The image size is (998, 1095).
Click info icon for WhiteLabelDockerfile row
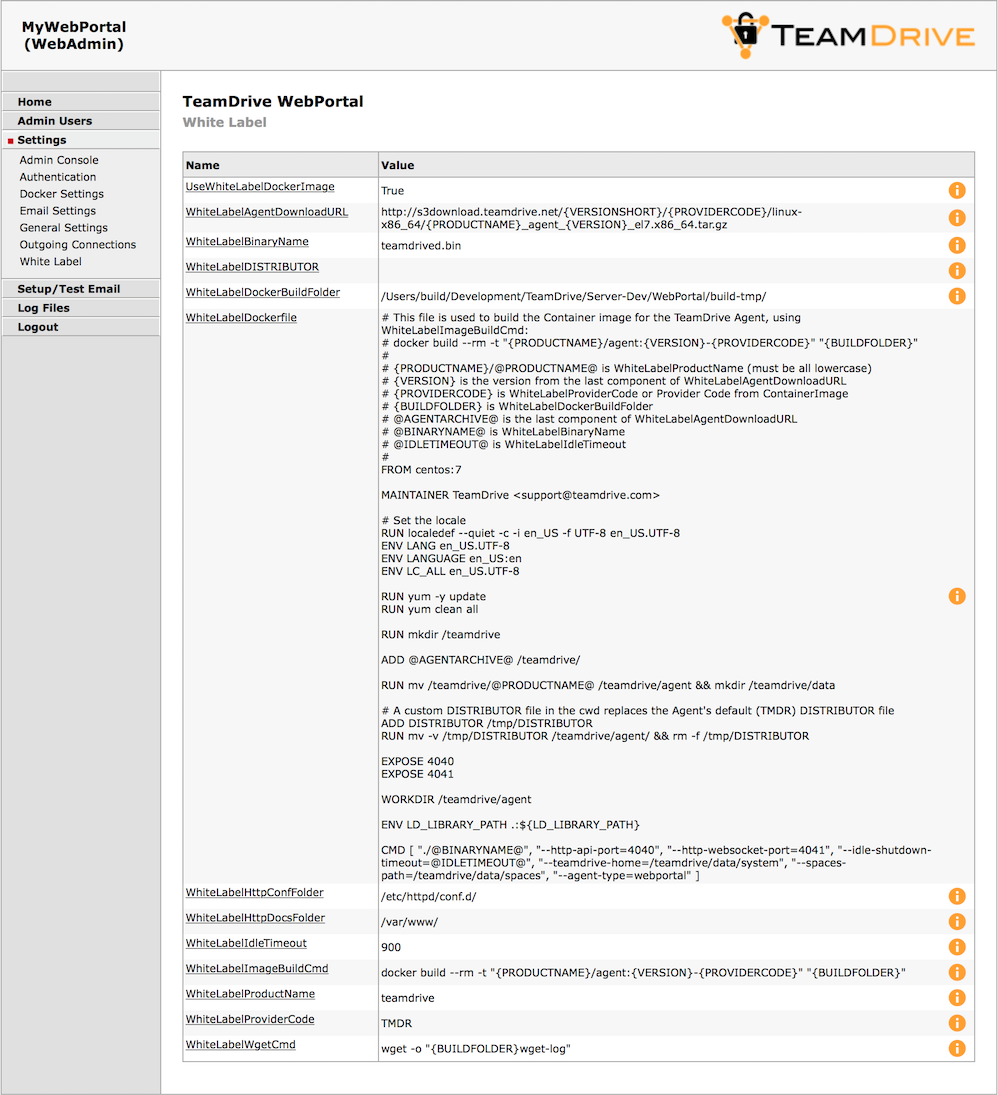tap(957, 596)
